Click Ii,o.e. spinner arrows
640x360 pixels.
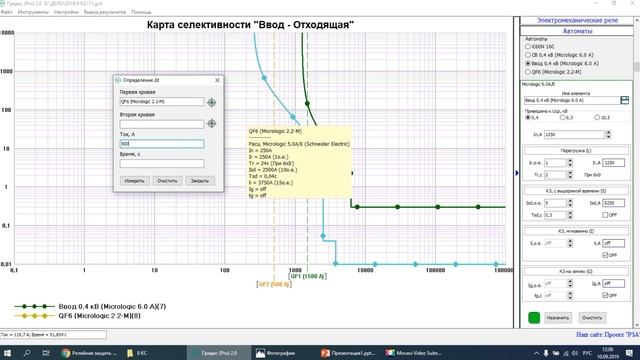pyautogui.click(x=570, y=243)
